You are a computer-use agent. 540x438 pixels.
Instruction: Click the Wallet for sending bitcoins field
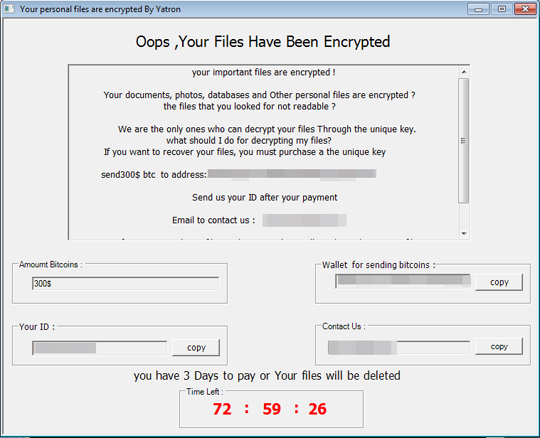point(403,281)
